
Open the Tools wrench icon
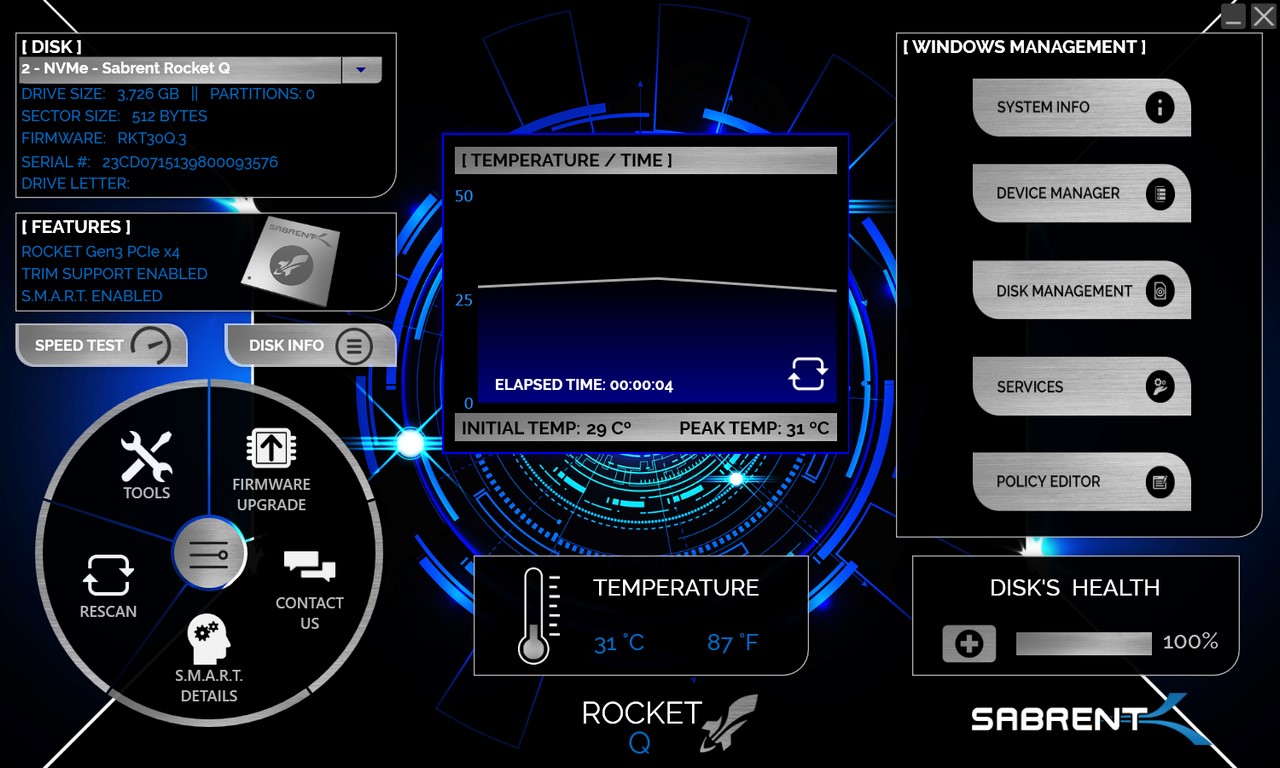point(146,455)
